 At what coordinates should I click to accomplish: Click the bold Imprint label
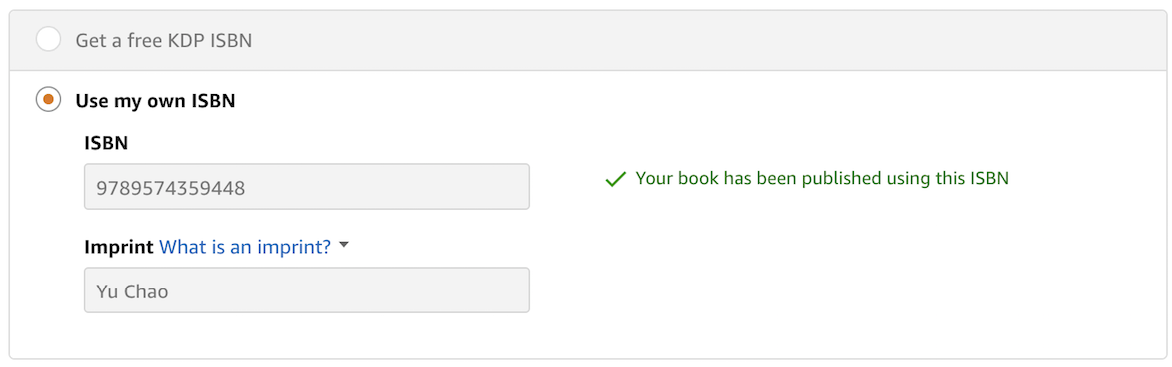point(120,247)
